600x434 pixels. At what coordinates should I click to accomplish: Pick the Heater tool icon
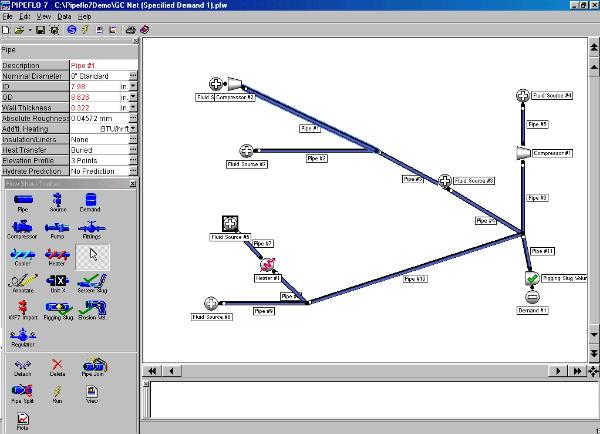(x=56, y=256)
